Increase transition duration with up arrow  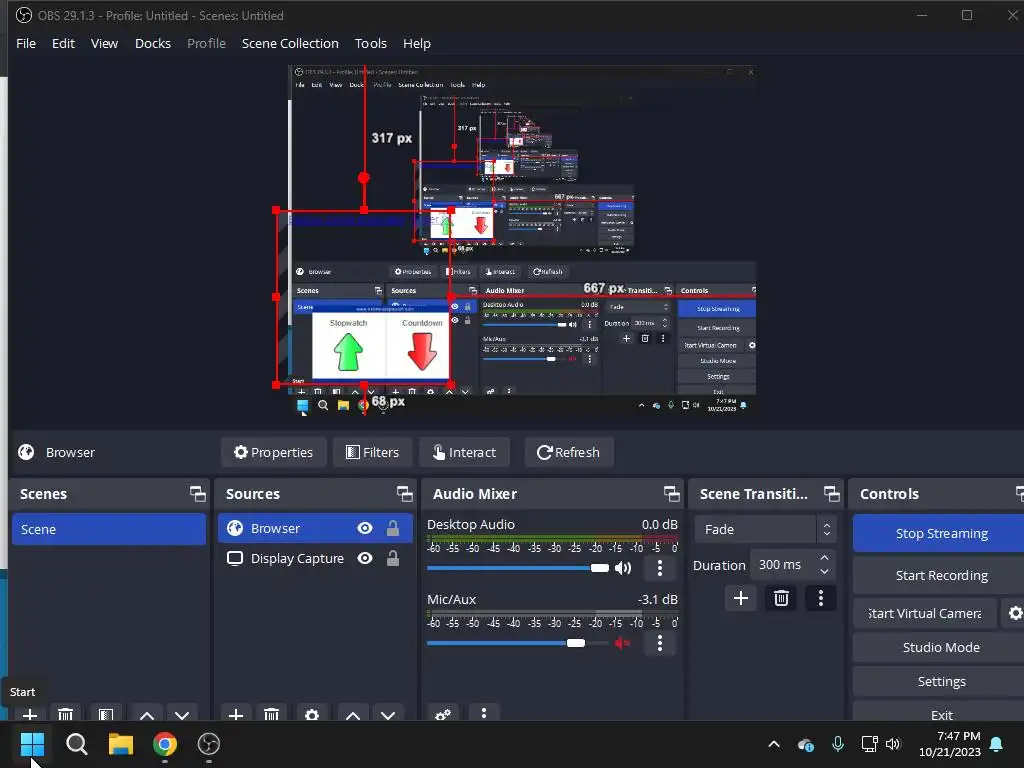(824, 558)
